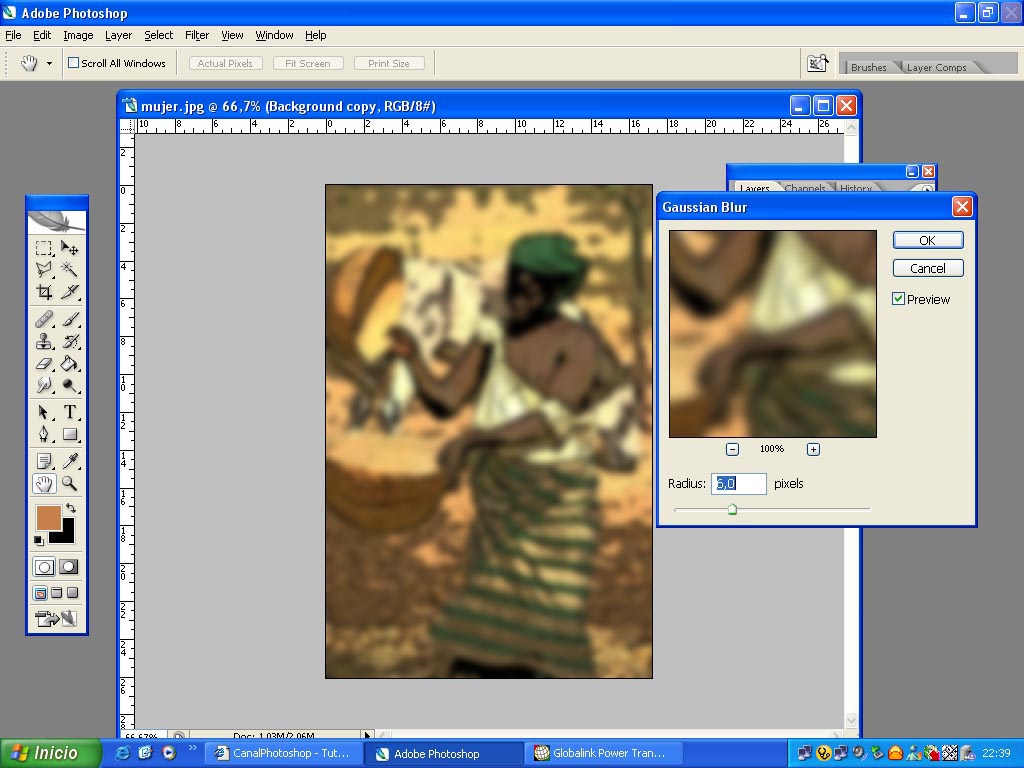1024x768 pixels.
Task: Activate the Crop tool
Action: pos(44,291)
